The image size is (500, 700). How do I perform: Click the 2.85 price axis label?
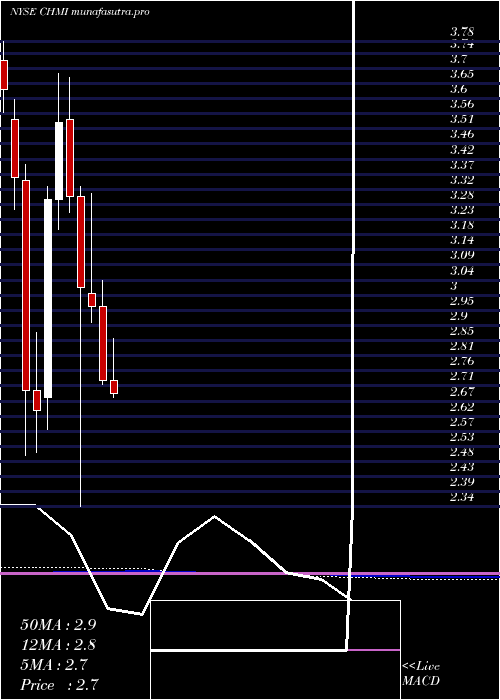click(462, 331)
